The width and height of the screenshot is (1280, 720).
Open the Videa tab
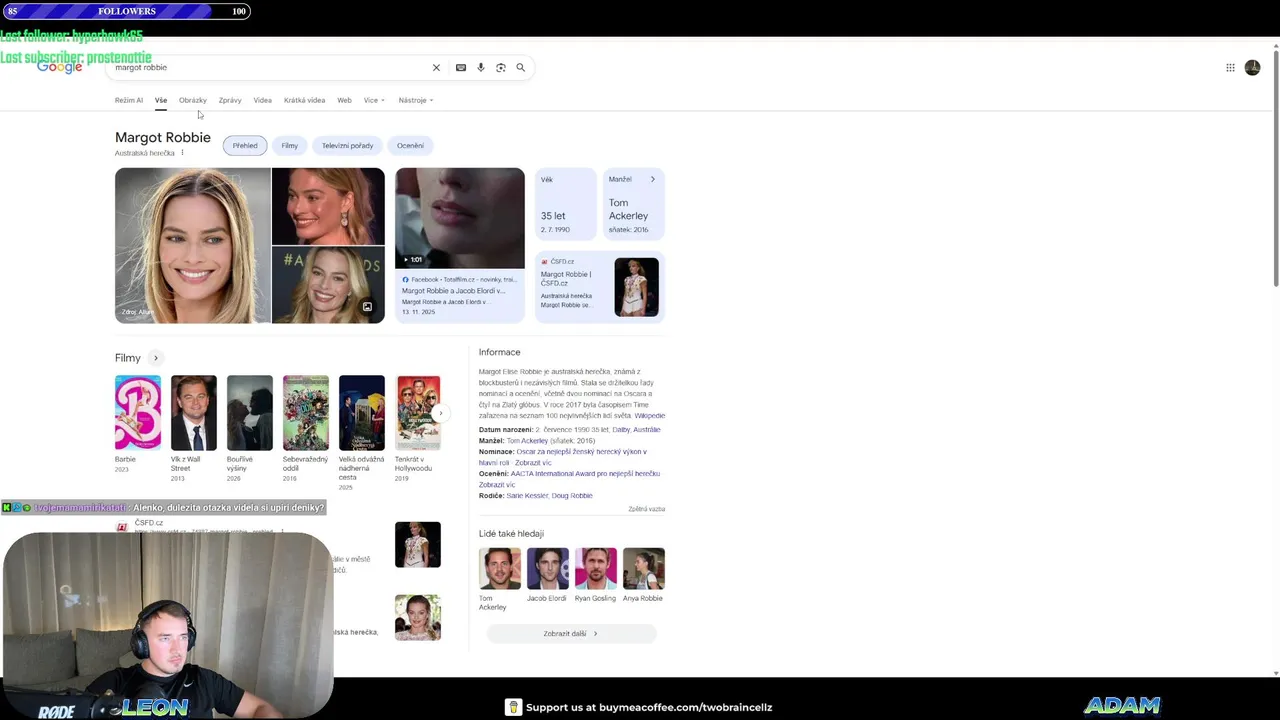(x=263, y=100)
